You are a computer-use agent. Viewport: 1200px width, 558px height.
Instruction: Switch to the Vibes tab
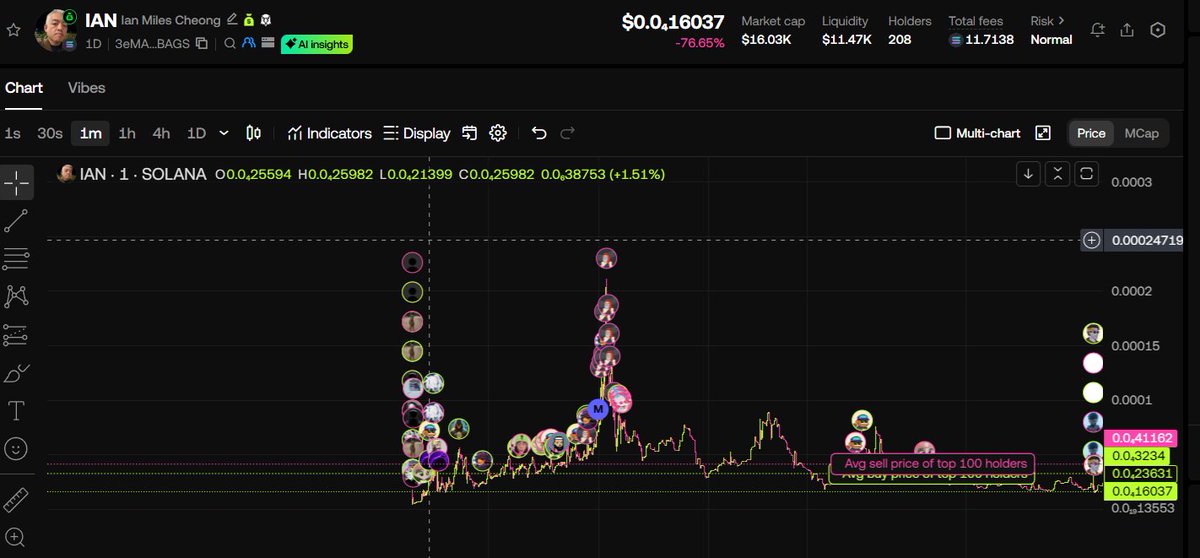coord(86,88)
